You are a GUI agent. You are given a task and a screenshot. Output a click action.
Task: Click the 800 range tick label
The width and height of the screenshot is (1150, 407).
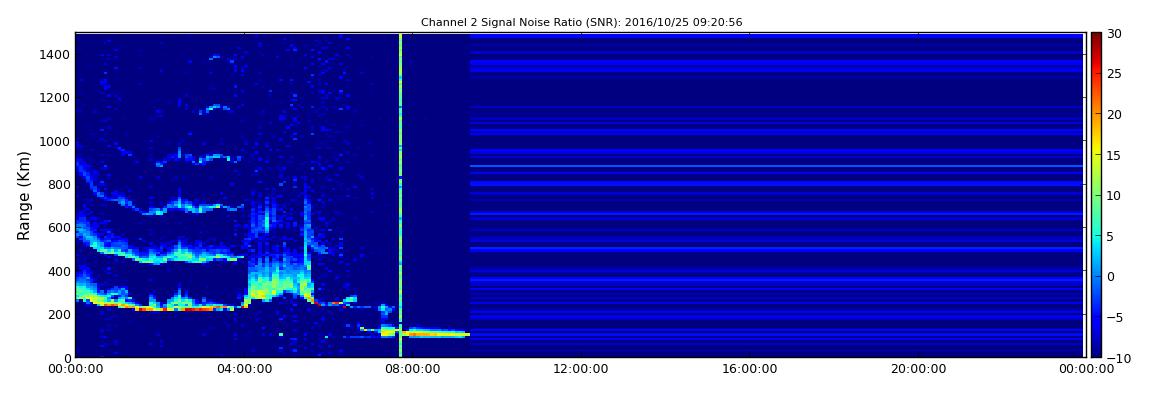click(59, 184)
